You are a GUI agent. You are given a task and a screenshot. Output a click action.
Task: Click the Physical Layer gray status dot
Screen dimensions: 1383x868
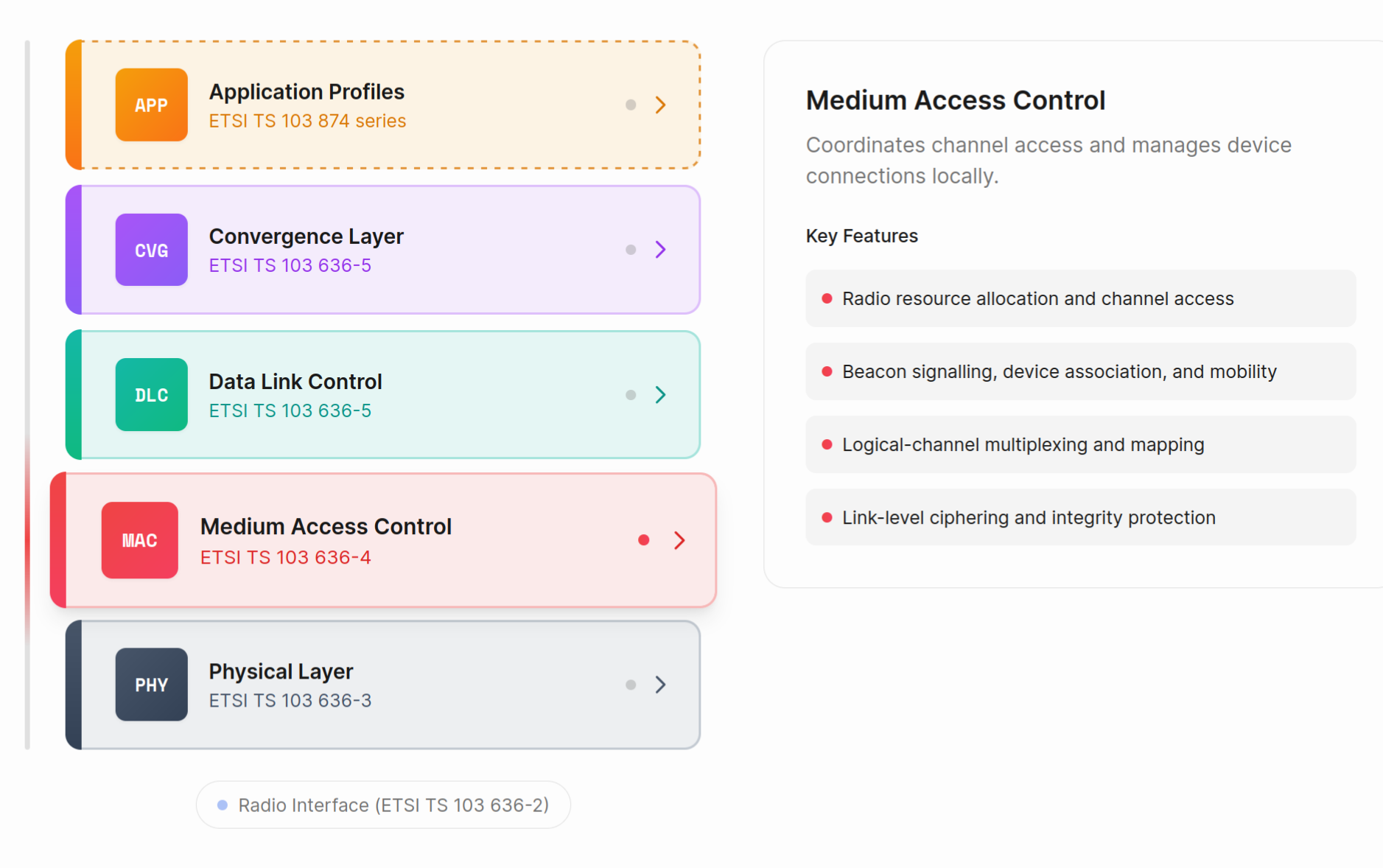[x=631, y=685]
